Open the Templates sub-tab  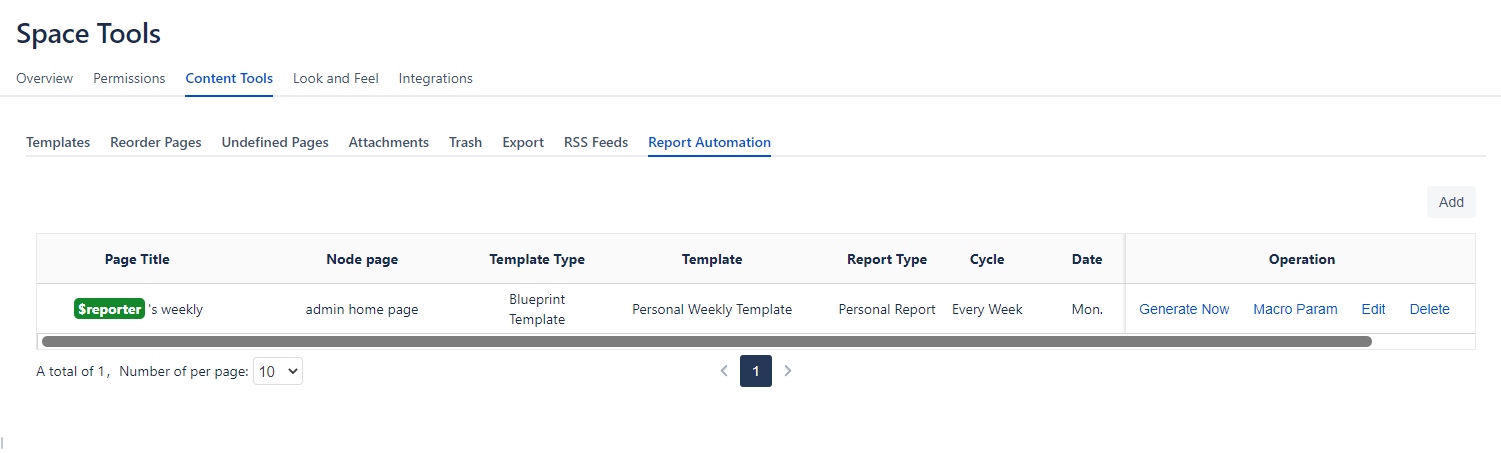[58, 142]
